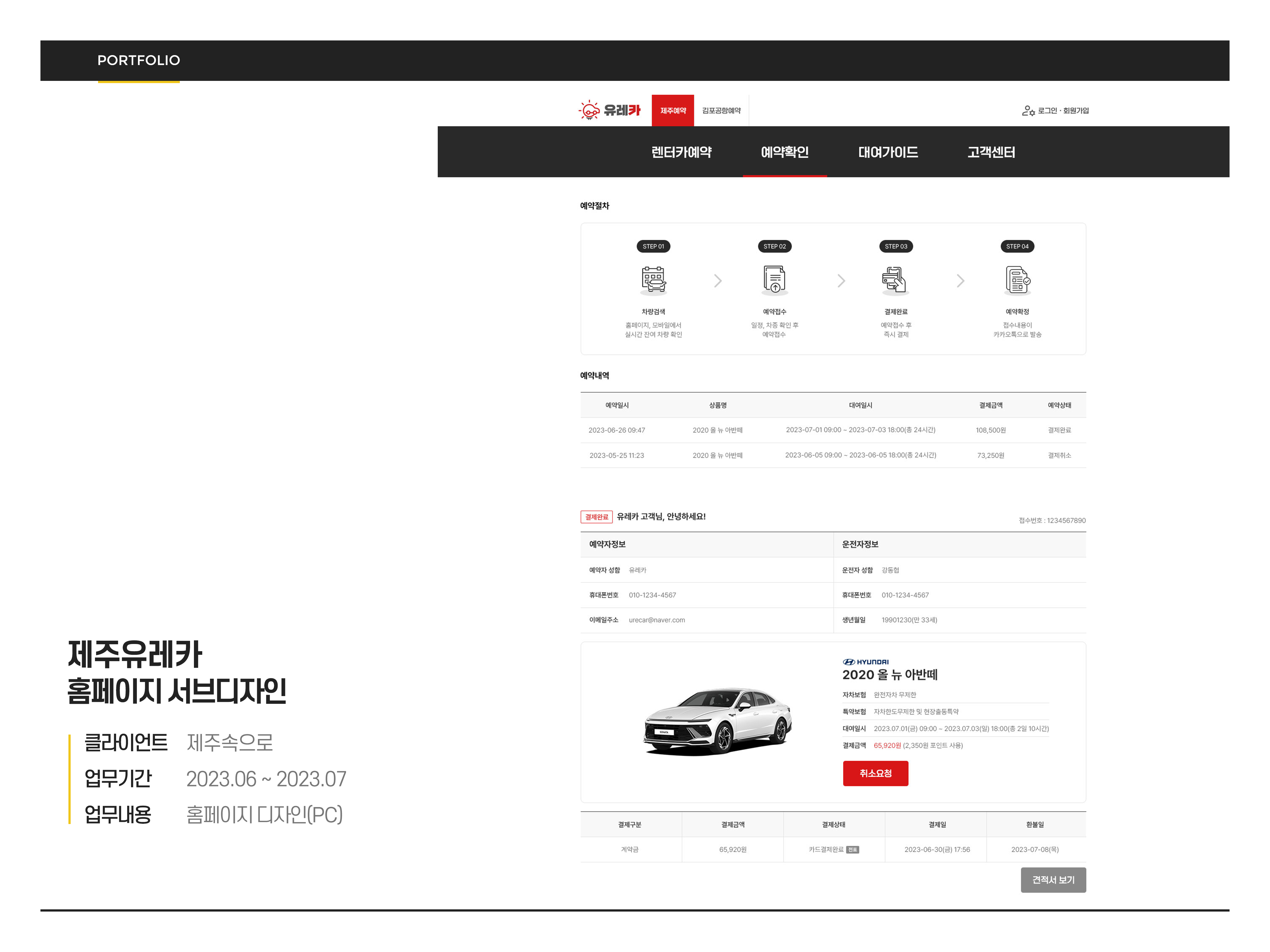The height and width of the screenshot is (952, 1270).
Task: Click the 접수번호 : 1234567890 text
Action: point(1052,520)
